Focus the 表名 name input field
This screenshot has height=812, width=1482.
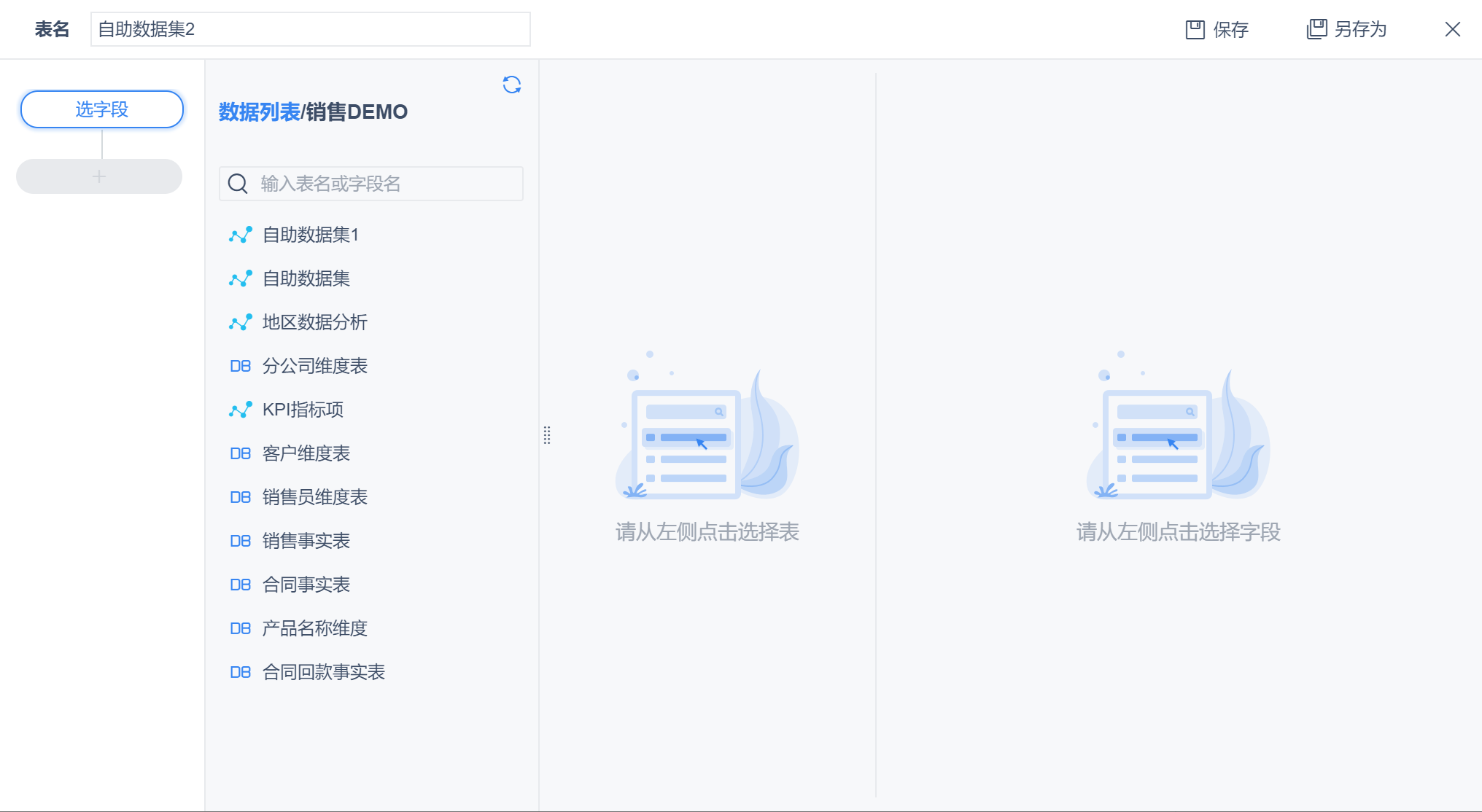pyautogui.click(x=310, y=30)
